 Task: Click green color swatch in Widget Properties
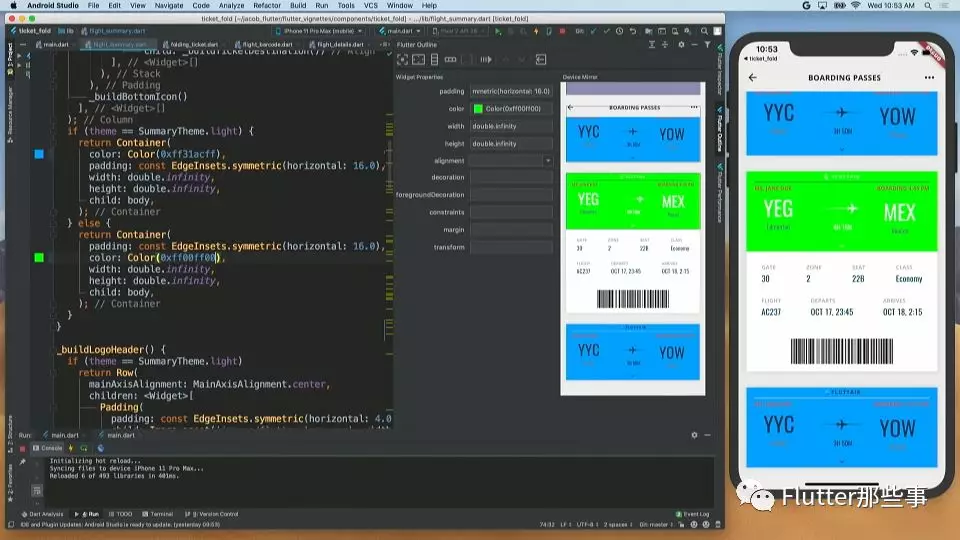pos(478,109)
